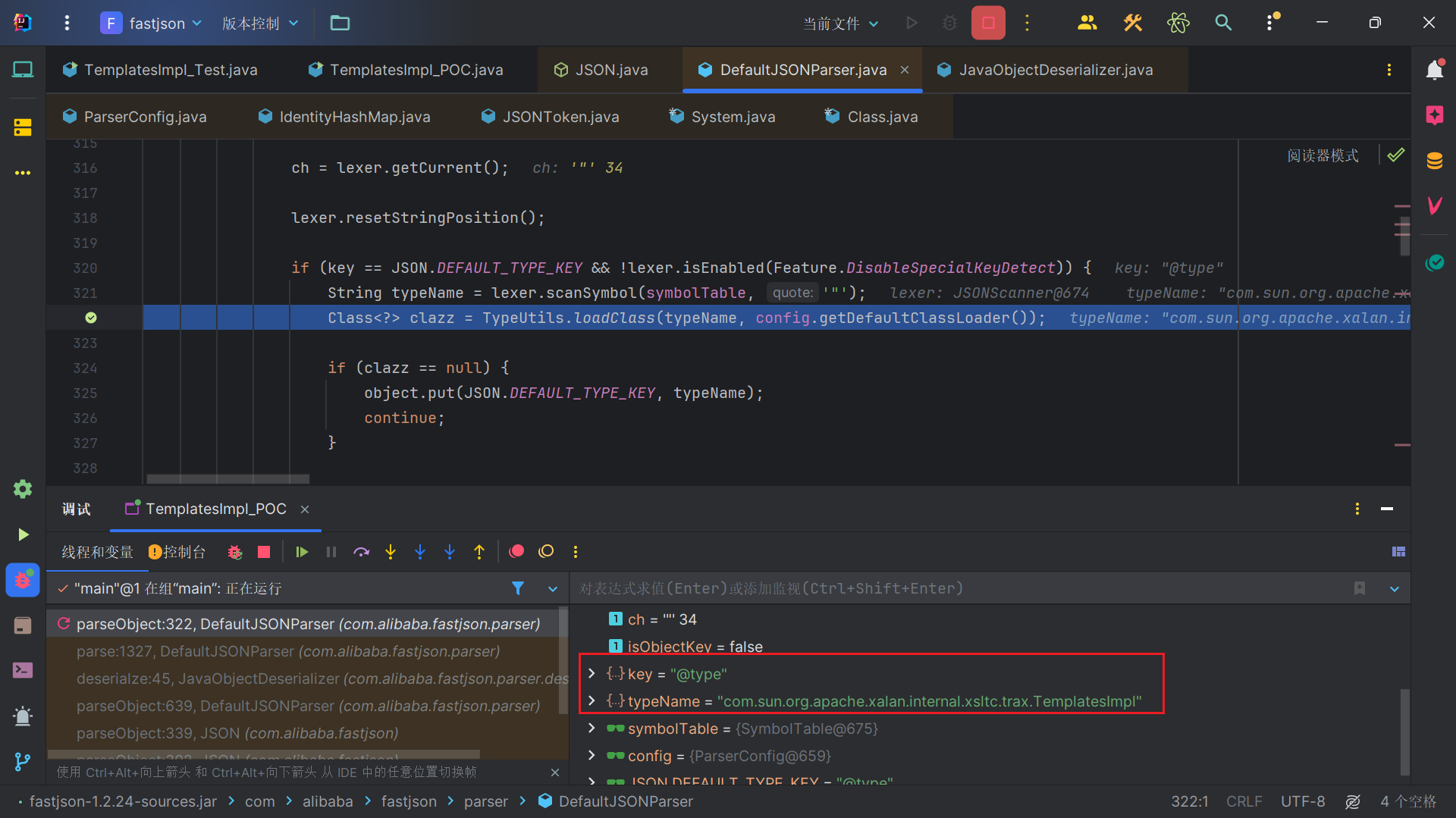
Task: Open the fastjson project dropdown
Action: (152, 23)
